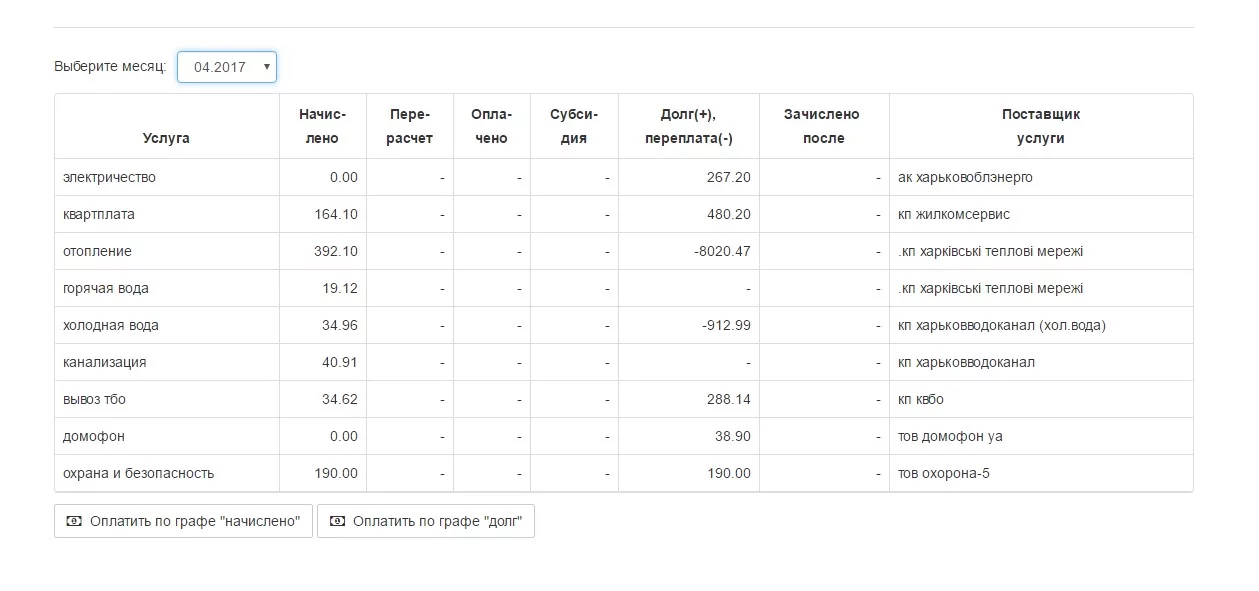This screenshot has height=591, width=1259.
Task: Open the month selector dropdown 04.2017
Action: (x=227, y=67)
